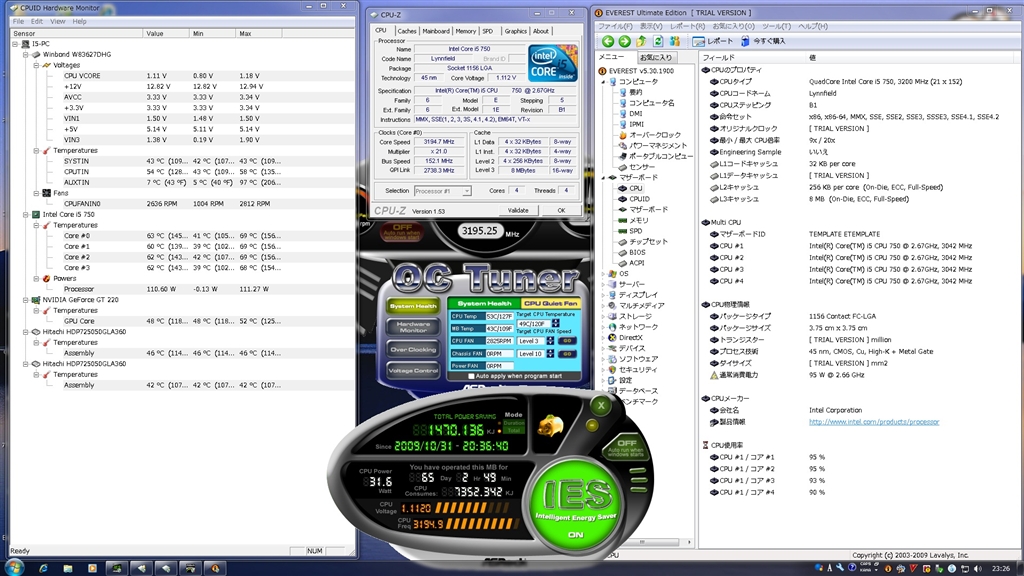Open the Target CPU FAN Speed Level 3 dropdown
The width and height of the screenshot is (1024, 576).
[x=533, y=341]
